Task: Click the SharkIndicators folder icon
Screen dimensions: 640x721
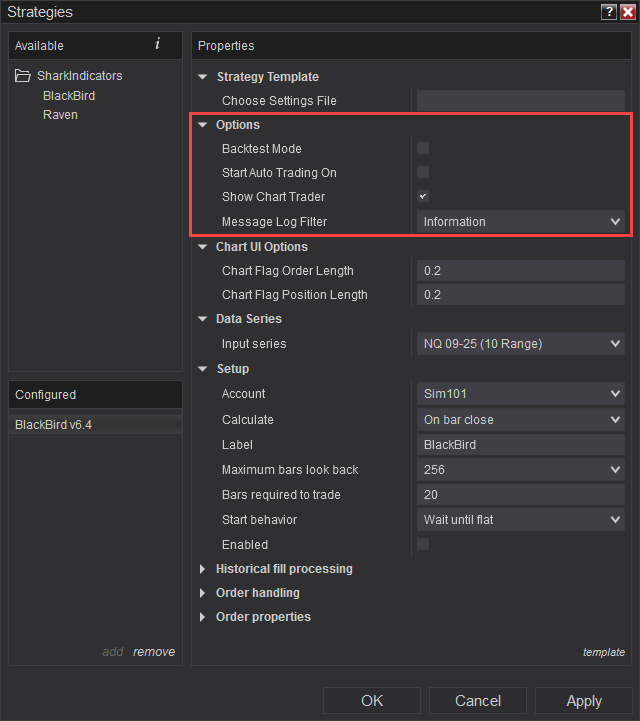Action: 23,75
